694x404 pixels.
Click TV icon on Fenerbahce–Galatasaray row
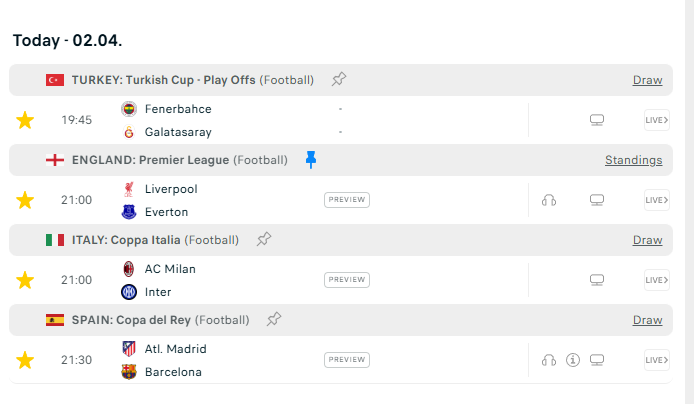tap(597, 120)
